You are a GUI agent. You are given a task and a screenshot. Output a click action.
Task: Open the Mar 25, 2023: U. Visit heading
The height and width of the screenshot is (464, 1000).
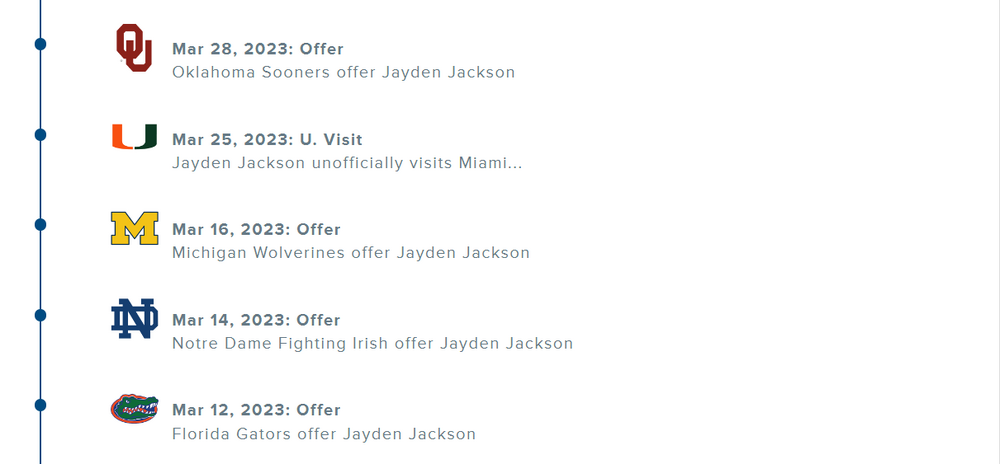(x=267, y=140)
